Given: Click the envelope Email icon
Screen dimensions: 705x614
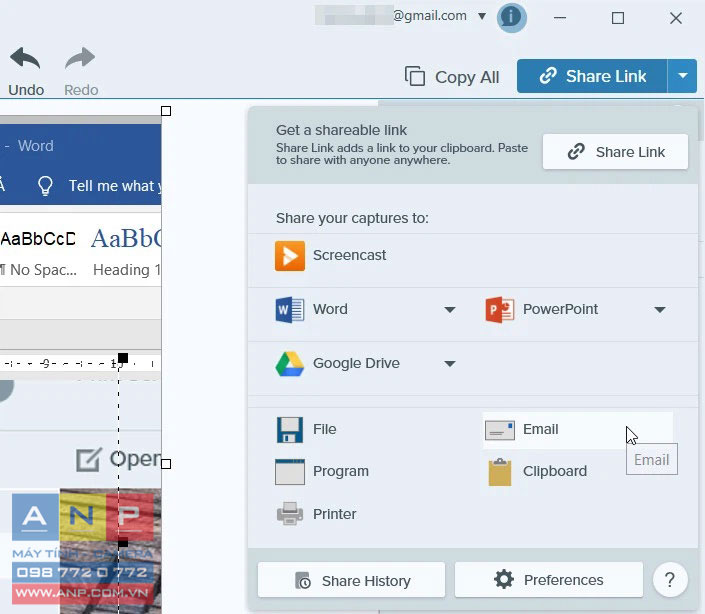Looking at the screenshot, I should (500, 430).
